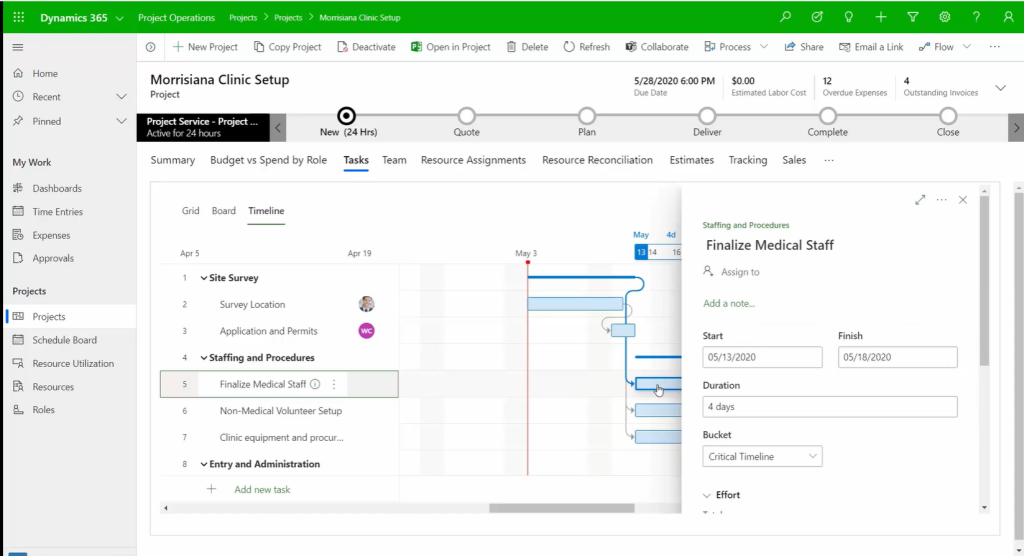The width and height of the screenshot is (1024, 556).
Task: Click the search magnifier icon in header
Action: click(x=786, y=17)
